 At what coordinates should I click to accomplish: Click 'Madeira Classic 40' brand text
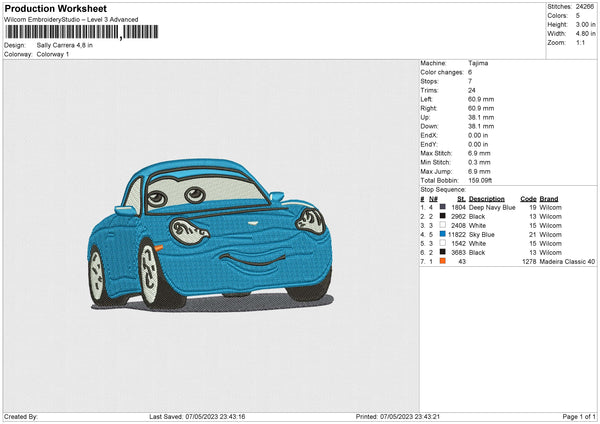point(567,261)
